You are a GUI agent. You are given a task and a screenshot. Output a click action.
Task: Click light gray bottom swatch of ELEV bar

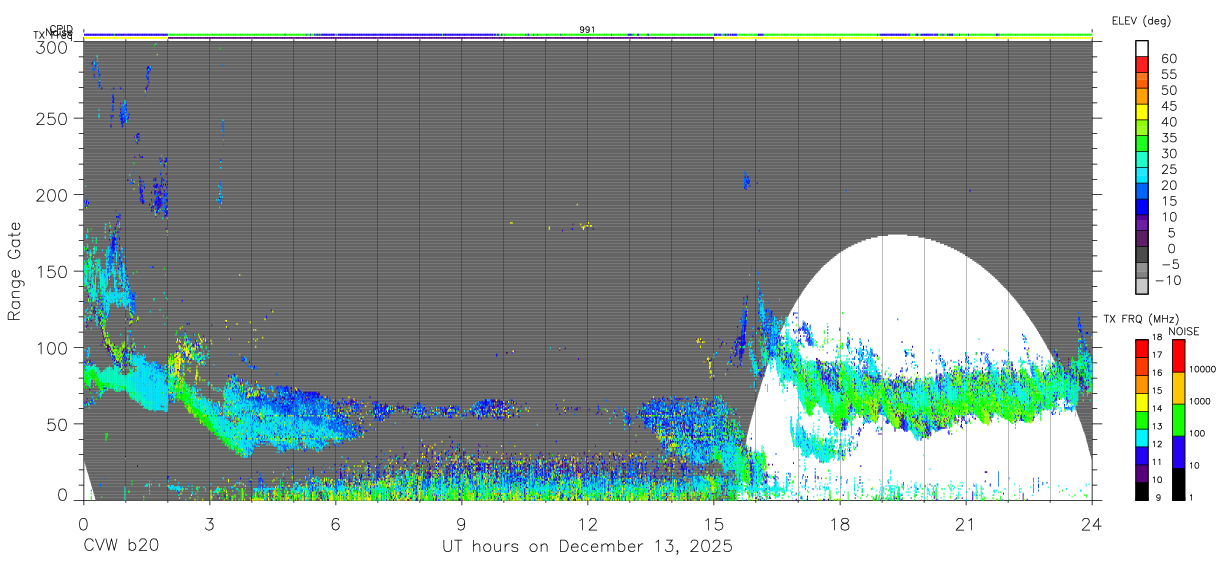1142,287
